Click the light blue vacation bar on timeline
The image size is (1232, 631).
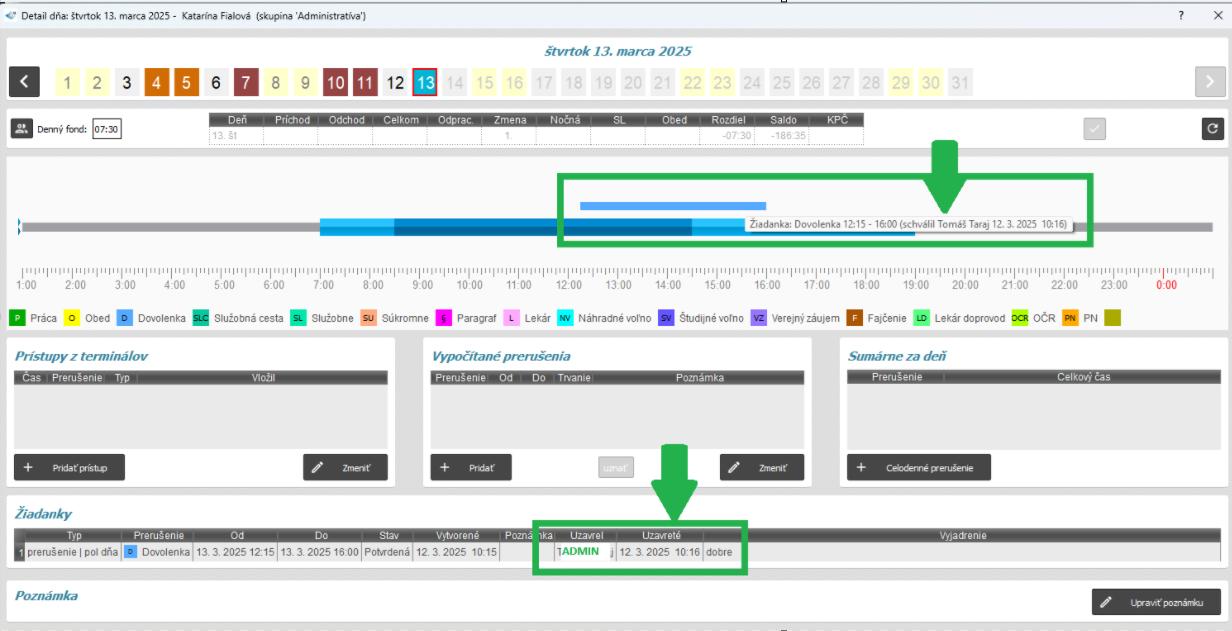point(672,206)
